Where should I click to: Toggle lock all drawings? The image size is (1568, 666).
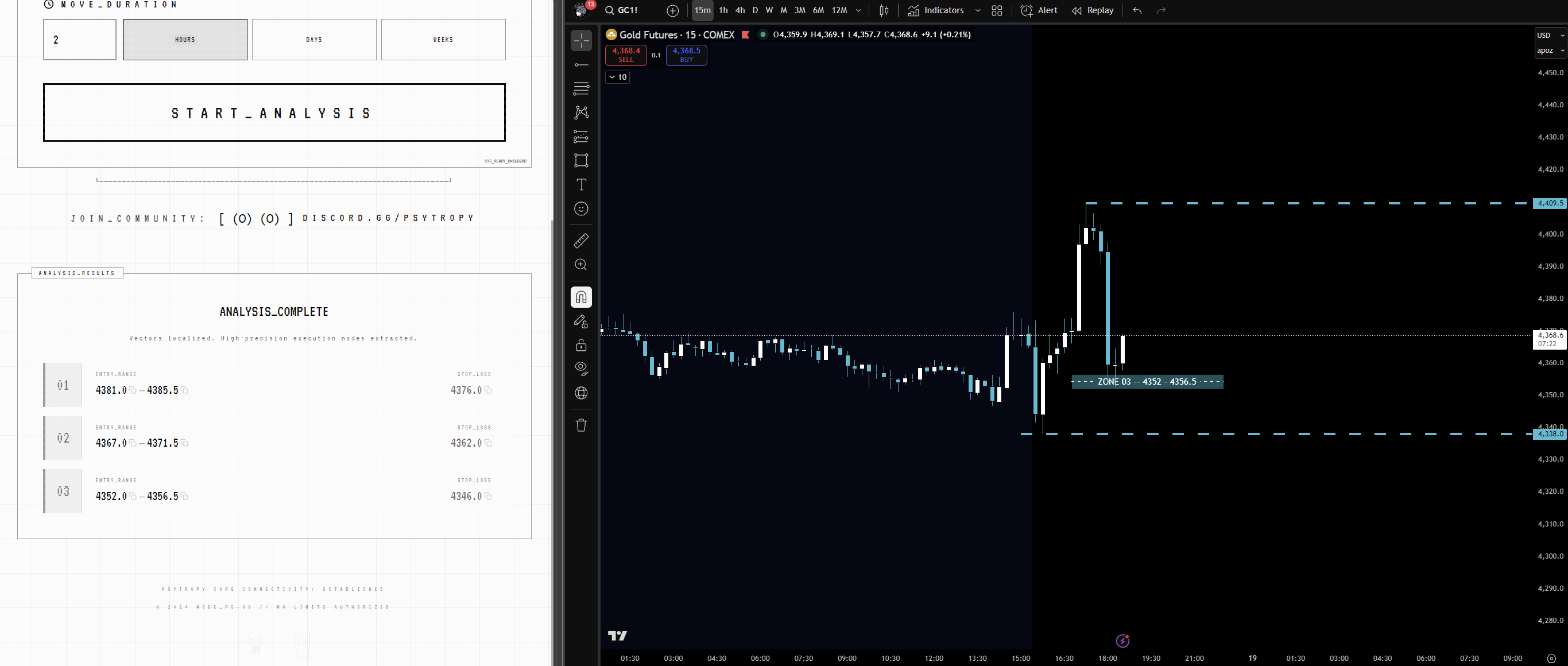point(581,345)
